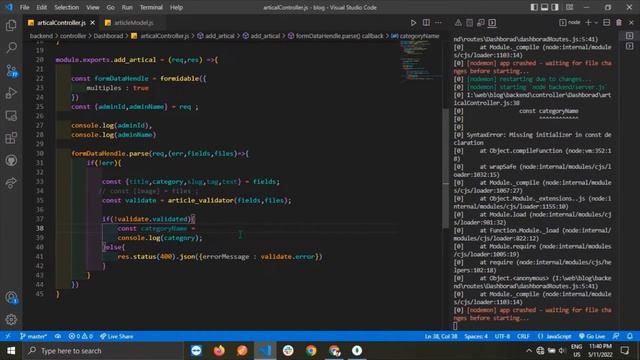Click Ln 38, Col 38 cursor position

coord(441,336)
